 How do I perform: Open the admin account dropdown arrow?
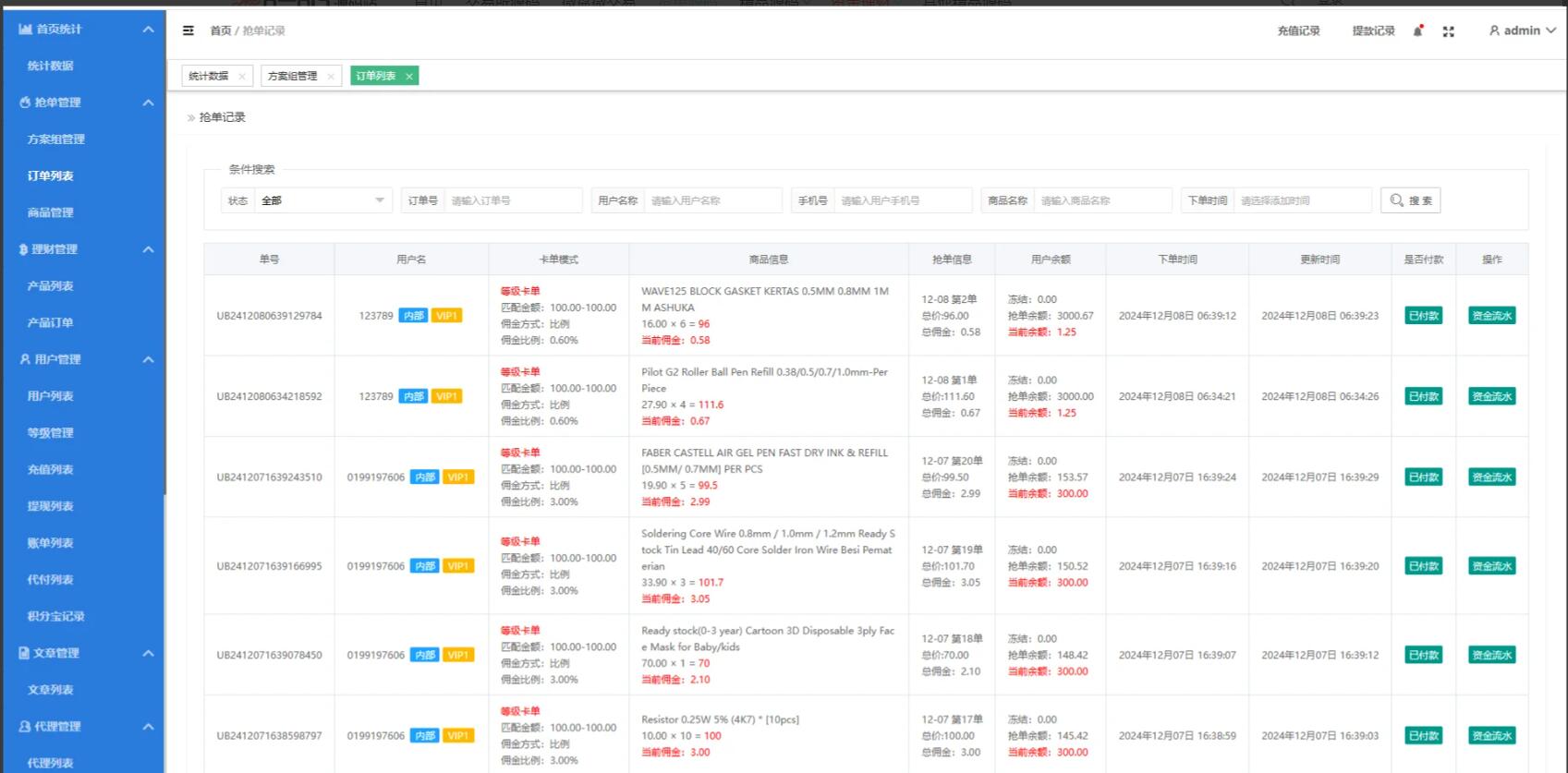(x=1551, y=30)
